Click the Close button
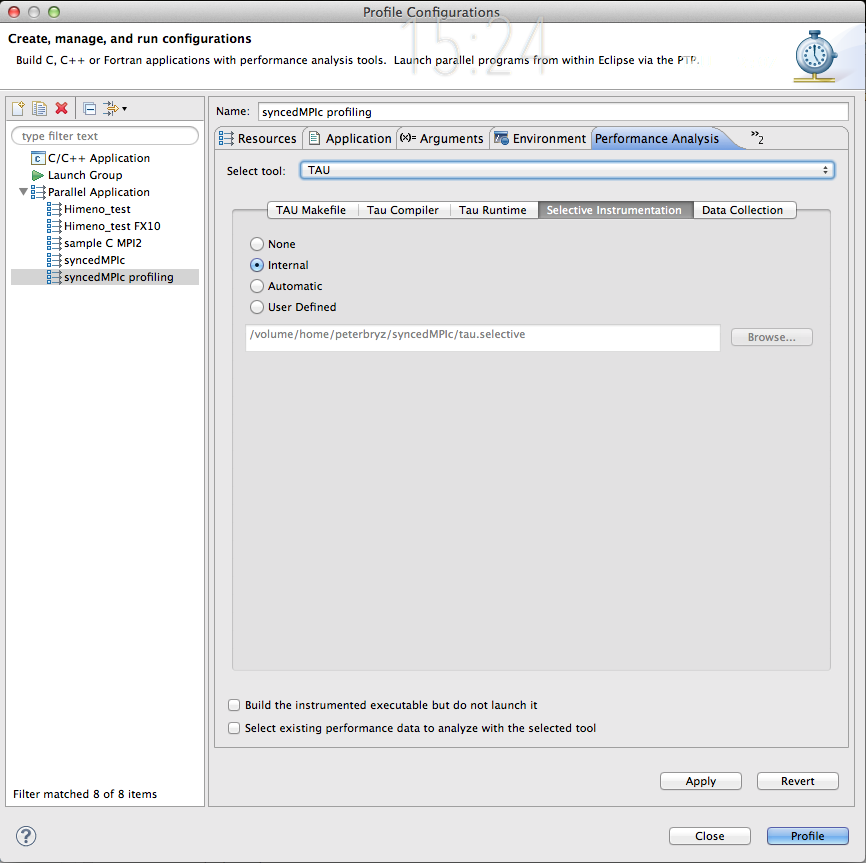Image resolution: width=866 pixels, height=863 pixels. click(x=710, y=836)
